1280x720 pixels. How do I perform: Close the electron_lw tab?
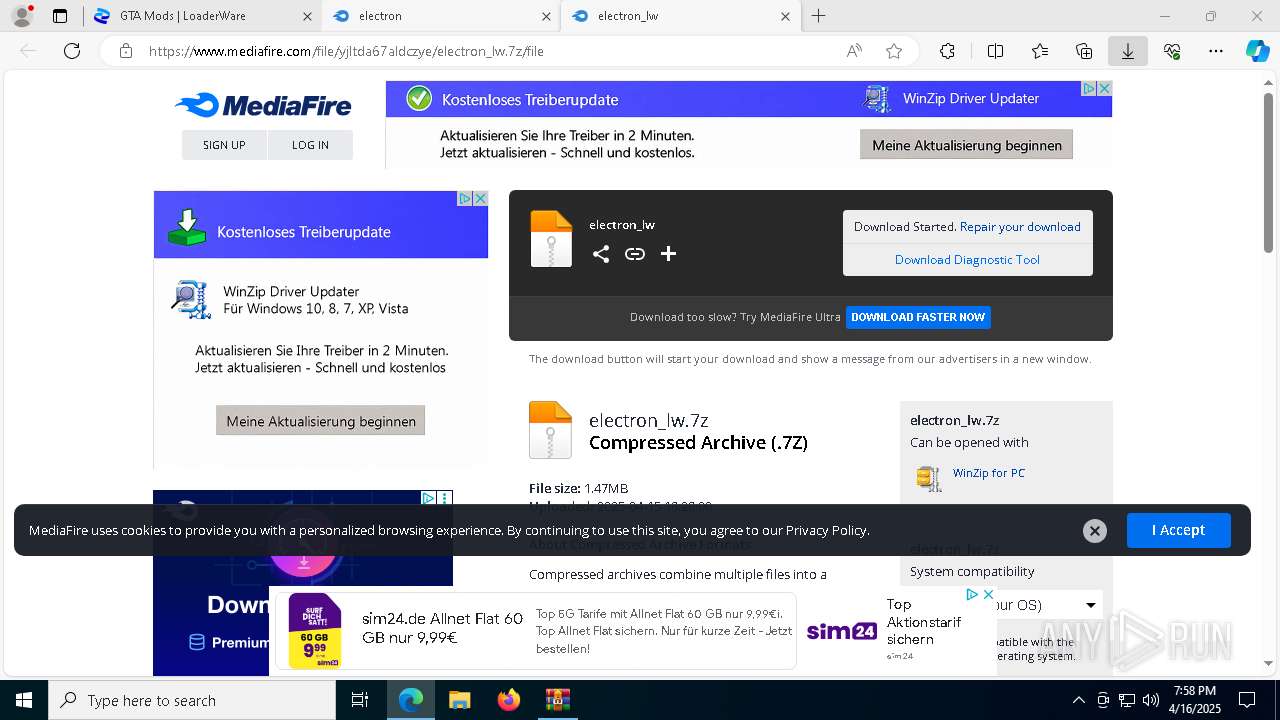point(785,16)
